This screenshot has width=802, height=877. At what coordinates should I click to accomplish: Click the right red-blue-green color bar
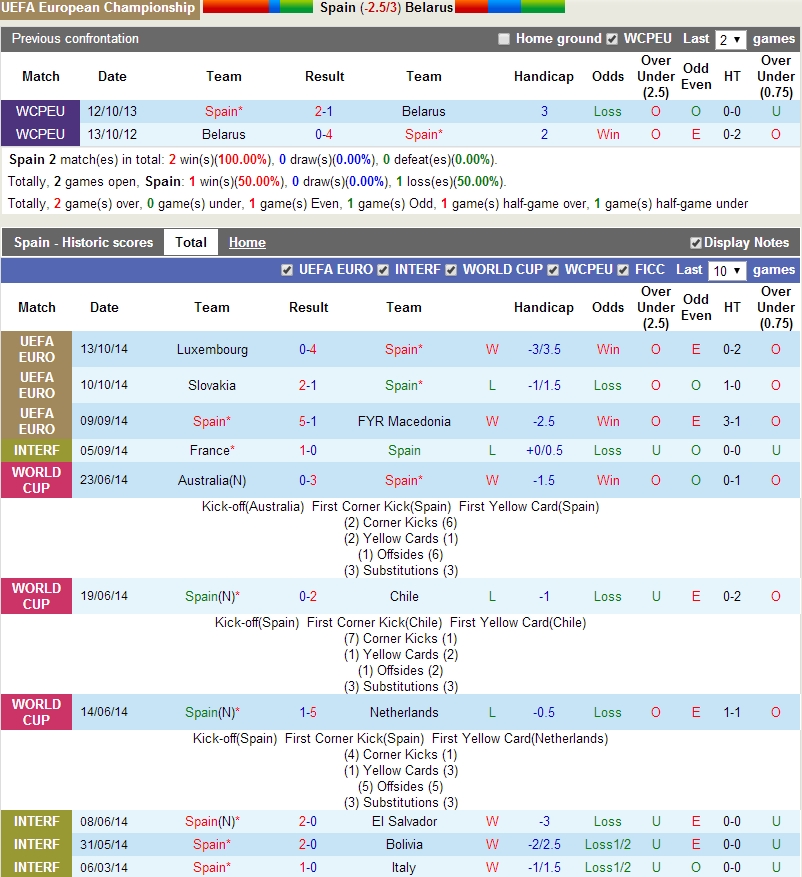click(510, 7)
